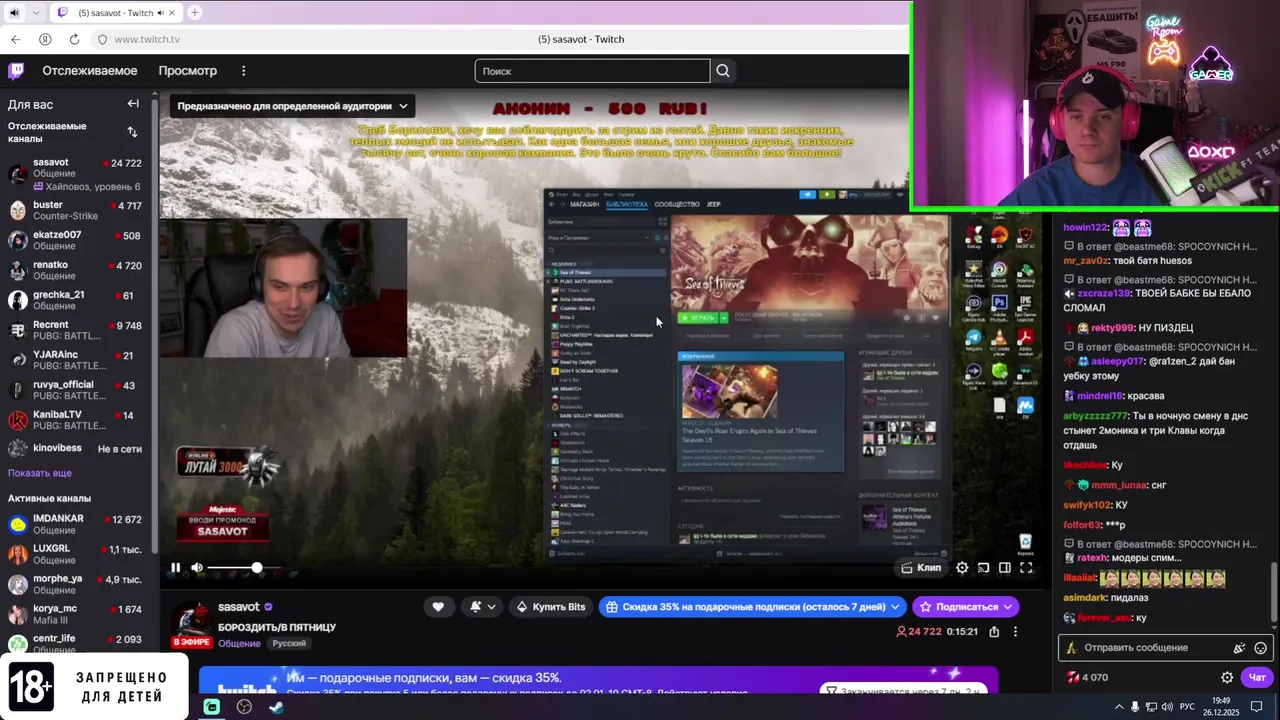This screenshot has width=1280, height=720.
Task: Select the sasavot - Twitch browser tab
Action: click(x=114, y=12)
